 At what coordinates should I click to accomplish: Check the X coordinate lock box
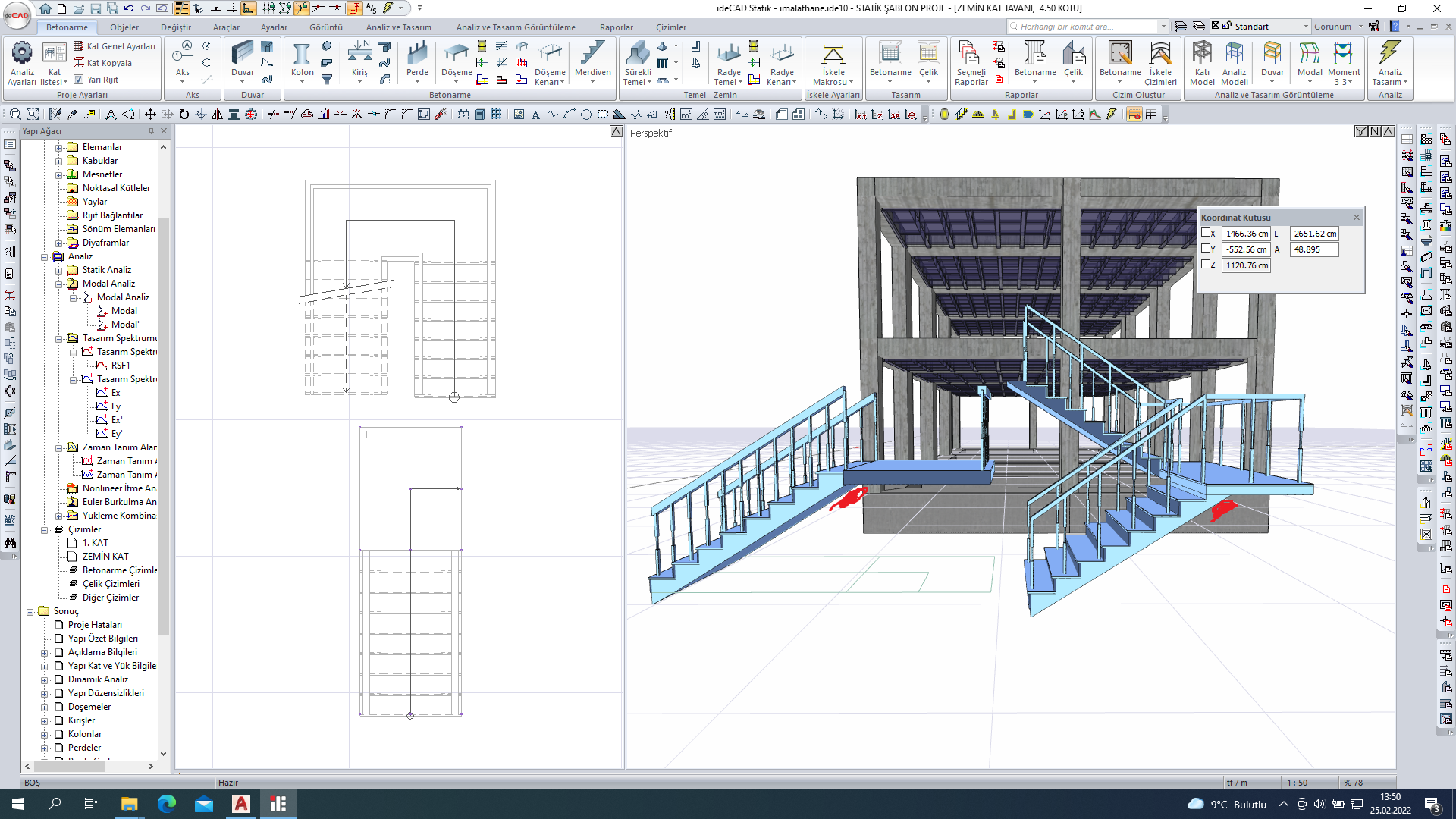point(1206,233)
